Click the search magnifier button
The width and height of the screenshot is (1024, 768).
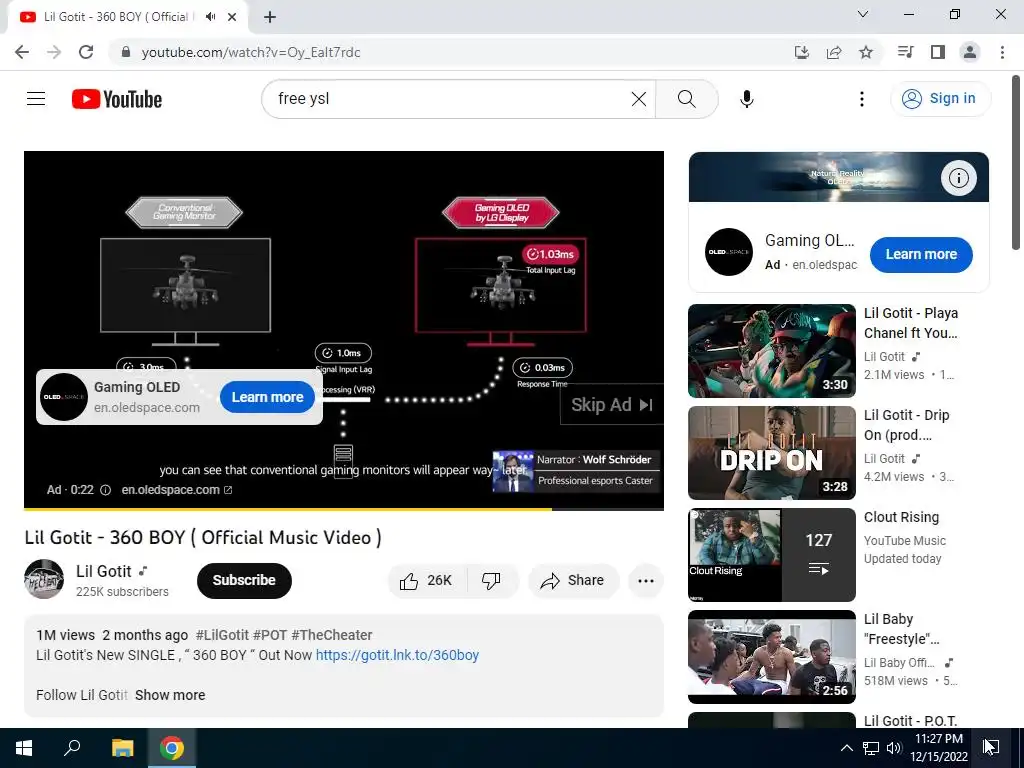click(x=686, y=99)
